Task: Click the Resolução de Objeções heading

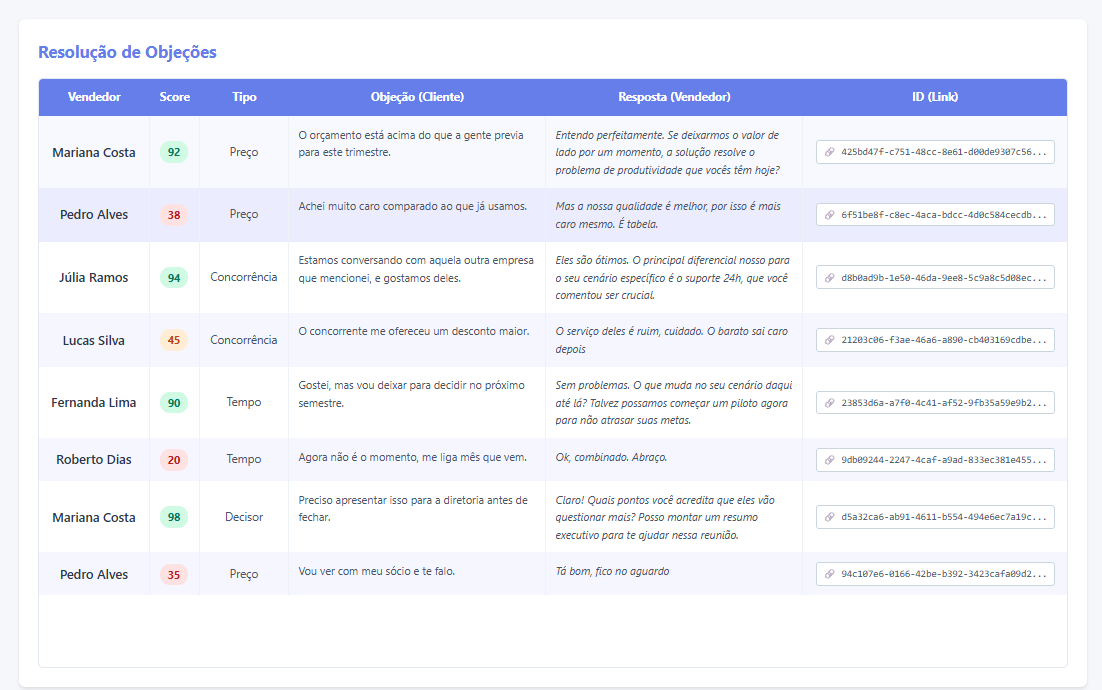Action: click(127, 52)
